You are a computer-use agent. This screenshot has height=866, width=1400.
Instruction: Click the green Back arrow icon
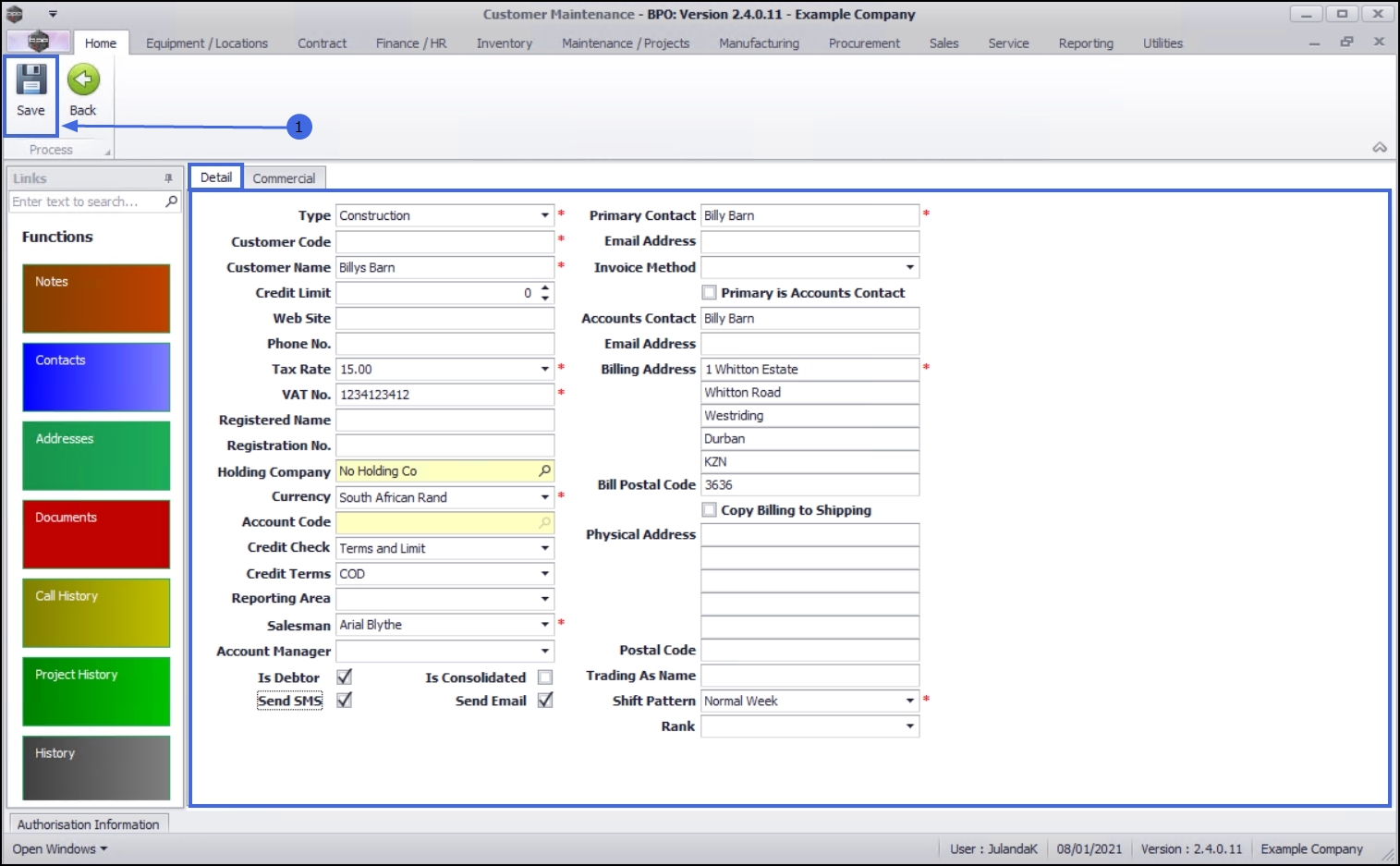coord(83,80)
